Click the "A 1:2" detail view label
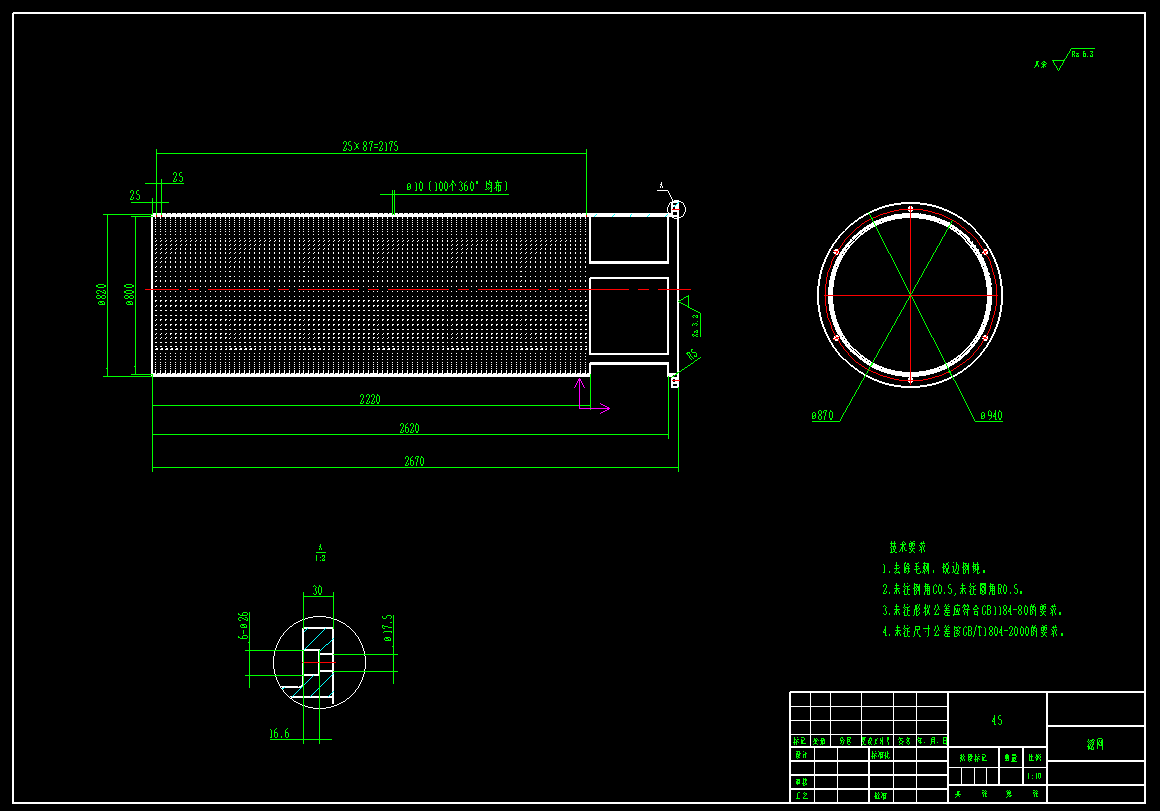Viewport: 1160px width, 811px height. point(320,553)
